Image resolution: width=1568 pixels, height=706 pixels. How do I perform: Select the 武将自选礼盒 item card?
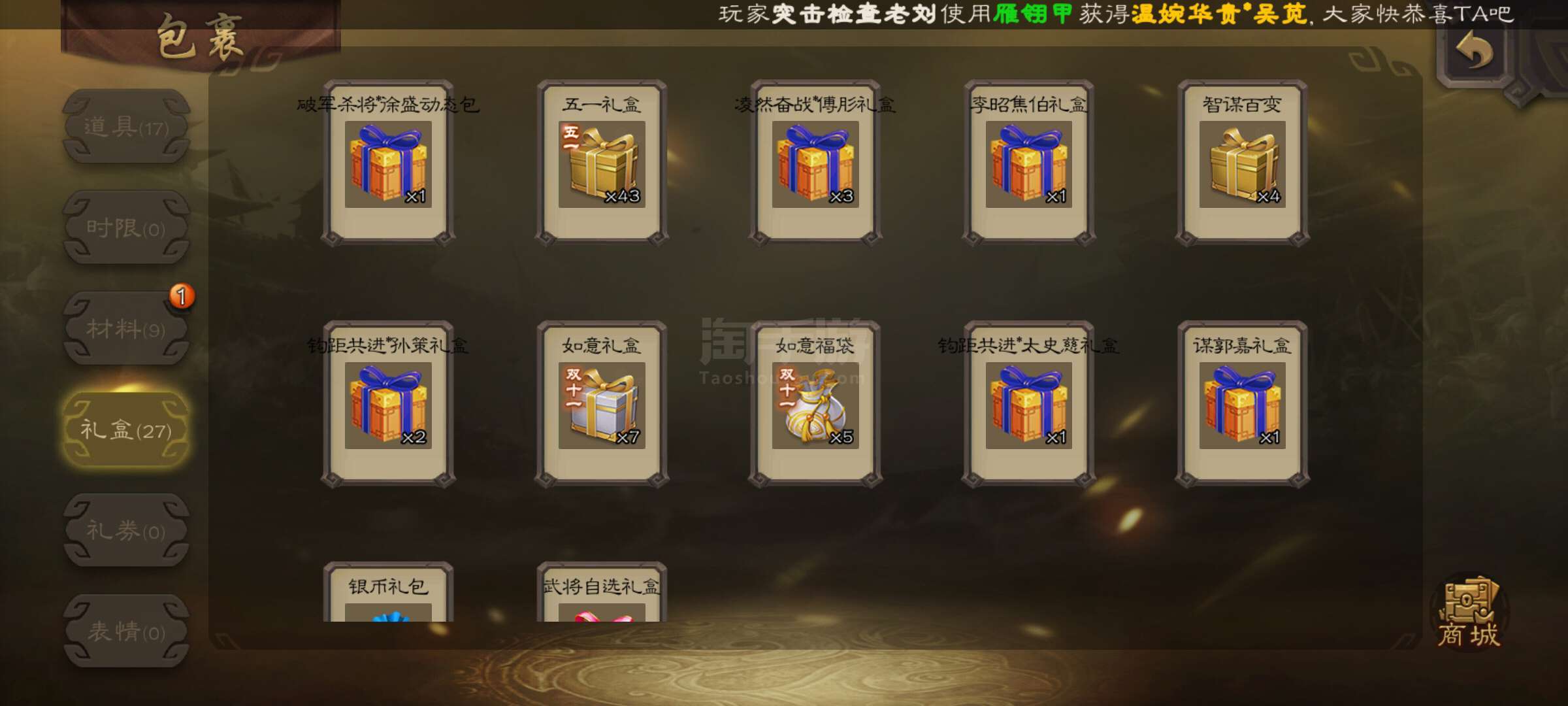tap(602, 594)
